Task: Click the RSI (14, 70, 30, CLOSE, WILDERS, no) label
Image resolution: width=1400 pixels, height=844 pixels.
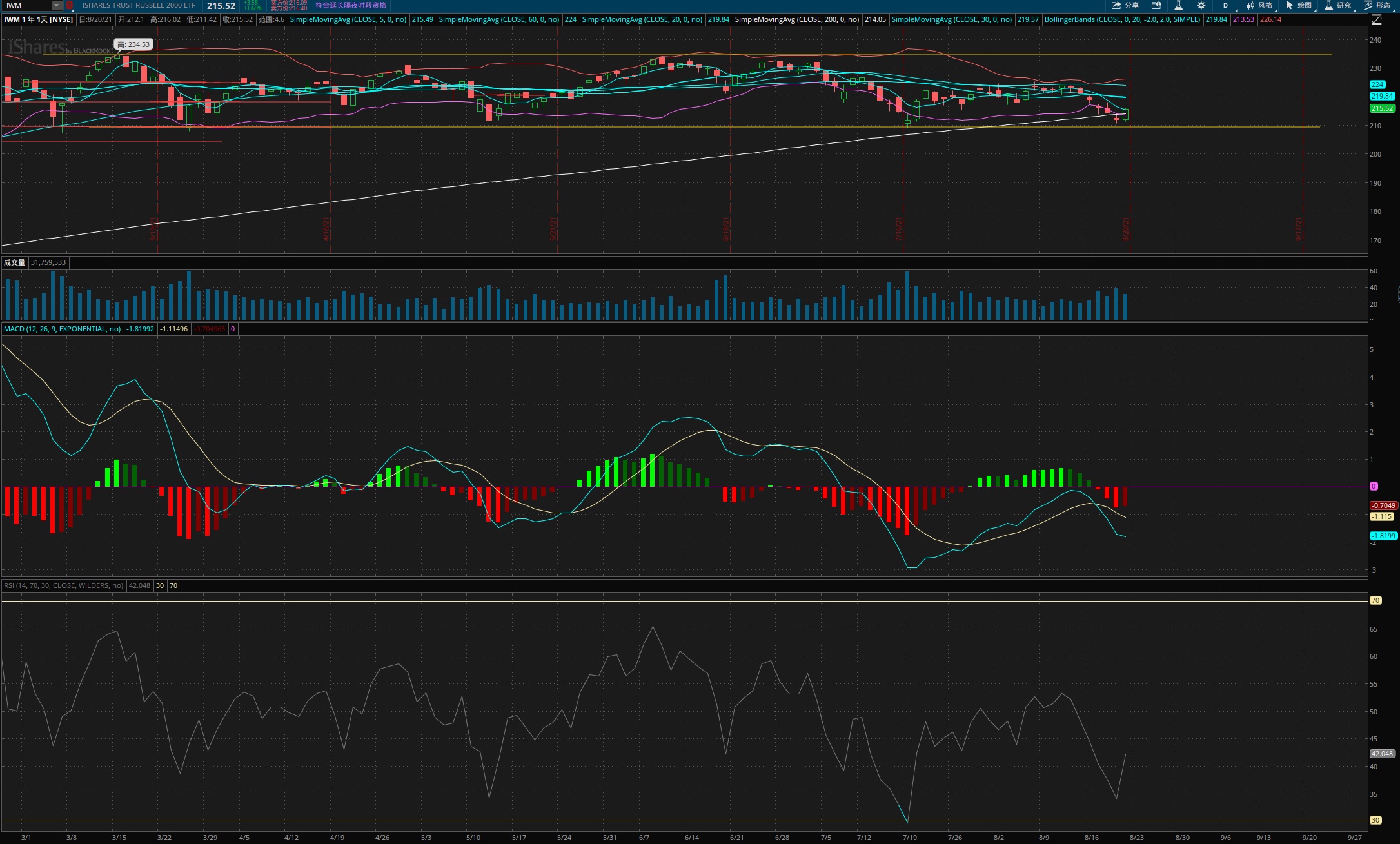Action: point(64,585)
